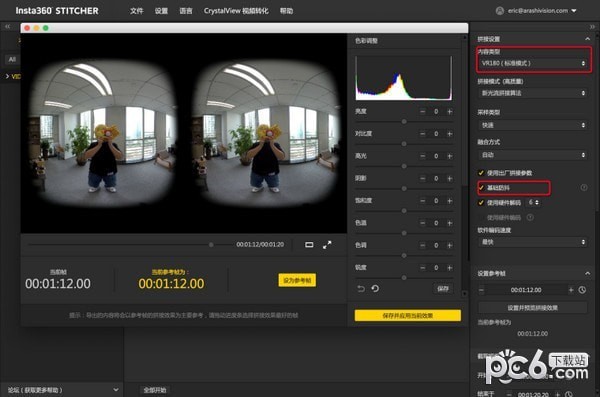Click plus icon on 设置参考帧 time field
The image size is (600, 397).
point(571,290)
